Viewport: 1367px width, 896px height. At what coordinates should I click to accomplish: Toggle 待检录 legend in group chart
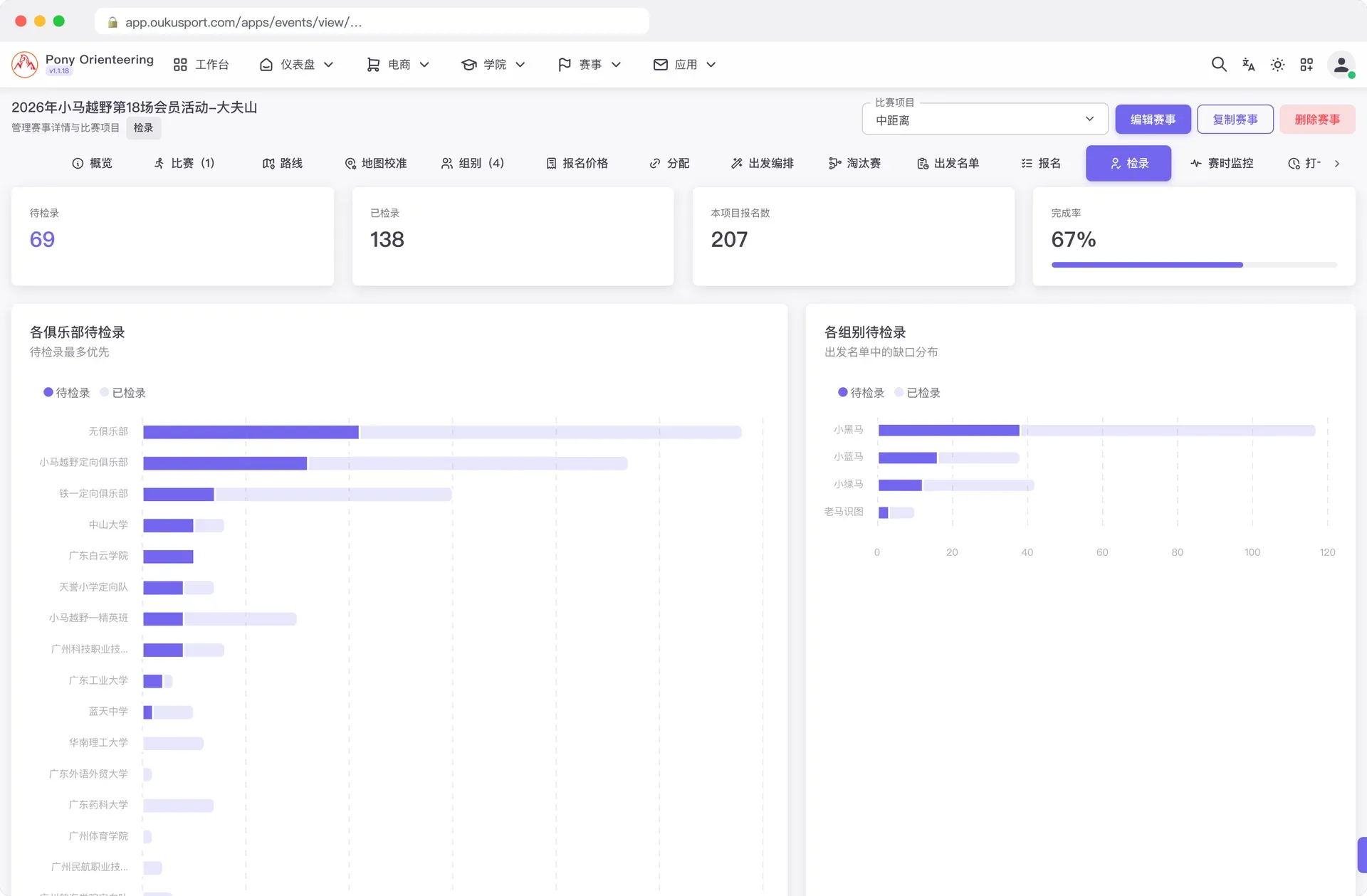(861, 393)
